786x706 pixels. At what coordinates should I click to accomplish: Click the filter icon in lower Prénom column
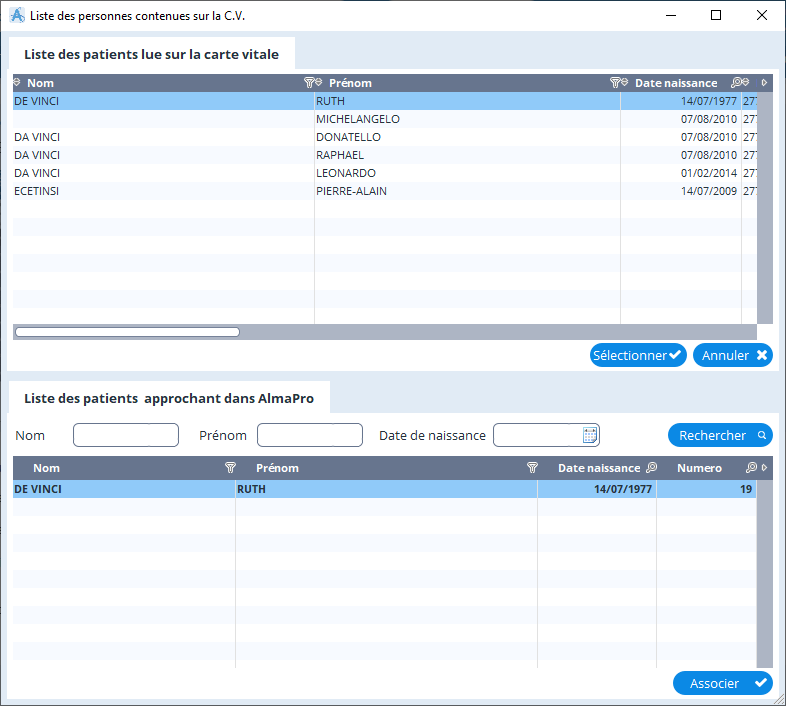533,468
